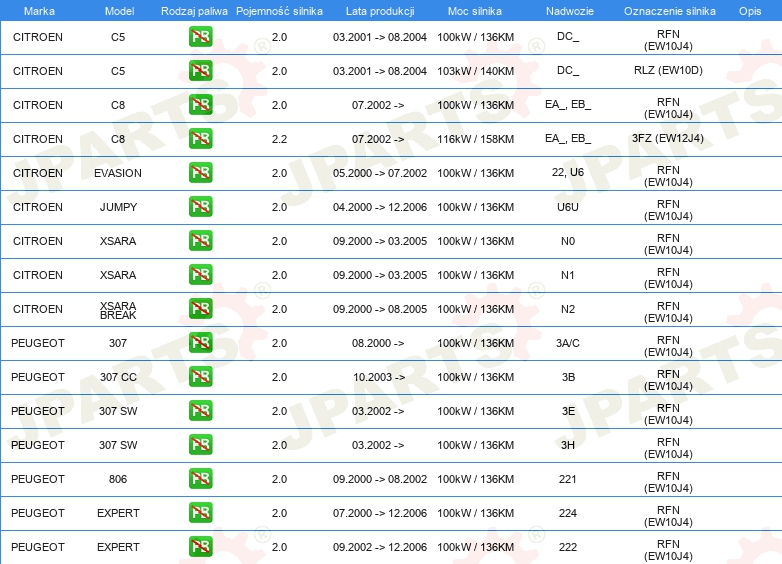Click petrol icon in Citroen C8 2.2 row
Image resolution: width=782 pixels, height=564 pixels.
(200, 139)
